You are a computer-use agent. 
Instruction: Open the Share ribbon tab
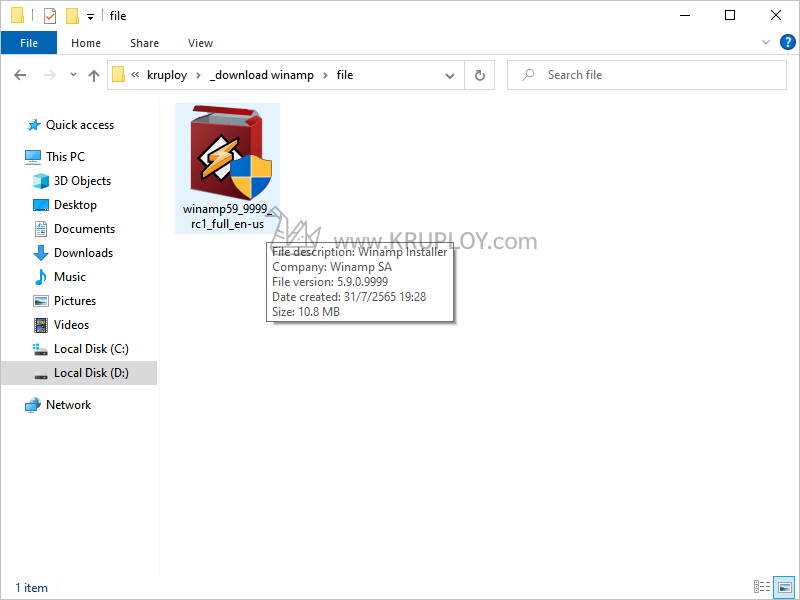pyautogui.click(x=144, y=43)
